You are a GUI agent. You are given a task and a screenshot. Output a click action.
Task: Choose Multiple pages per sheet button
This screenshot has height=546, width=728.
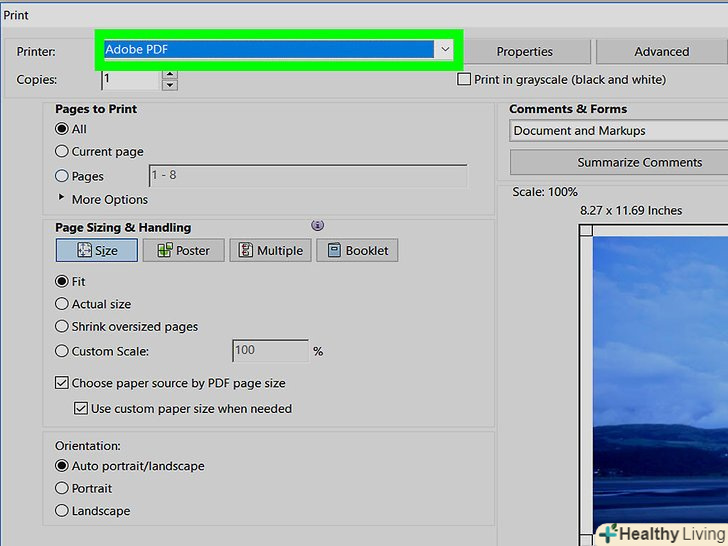click(x=270, y=250)
